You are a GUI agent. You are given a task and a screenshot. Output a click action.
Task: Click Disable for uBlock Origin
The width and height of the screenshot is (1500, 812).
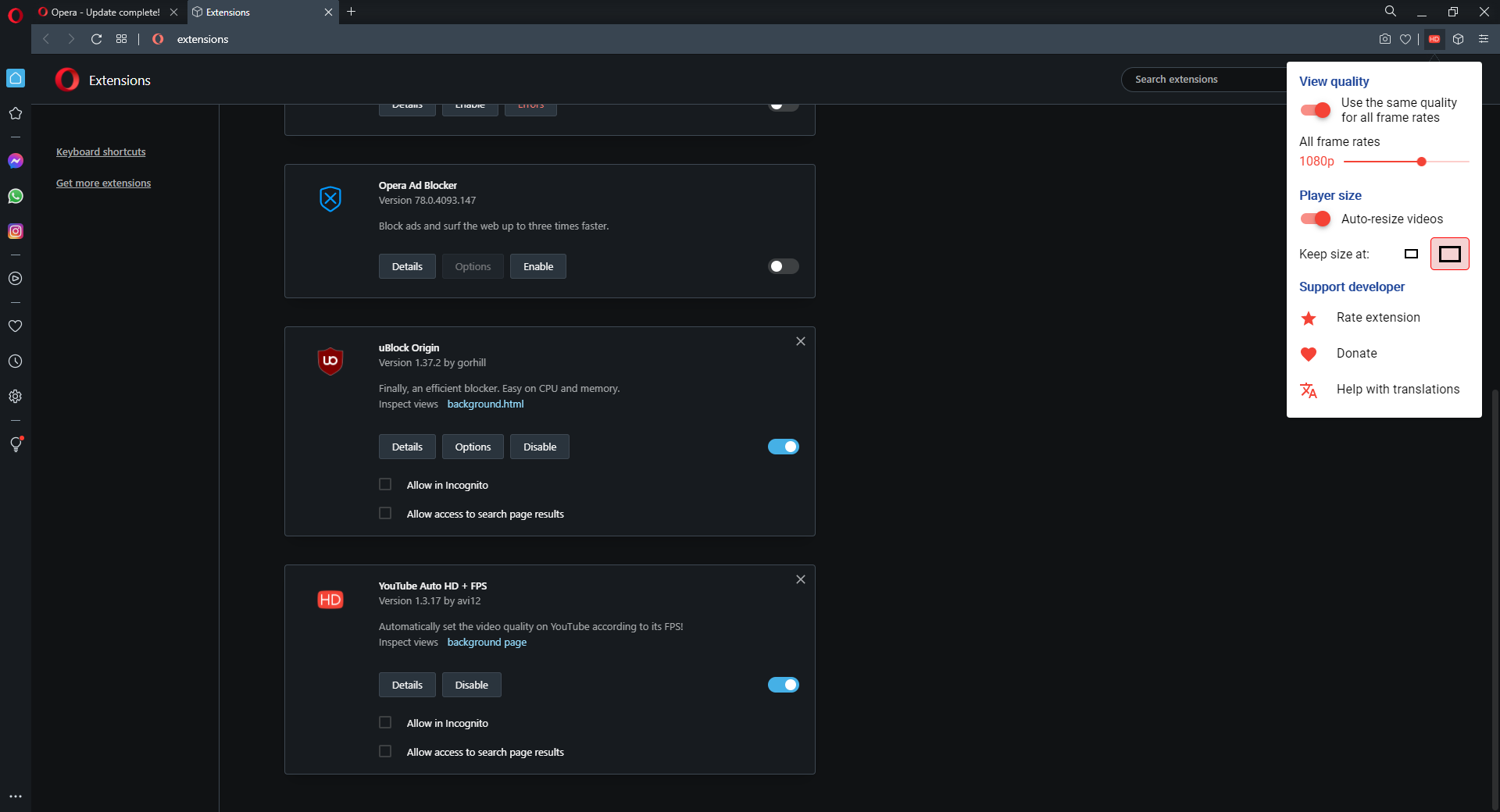point(540,447)
